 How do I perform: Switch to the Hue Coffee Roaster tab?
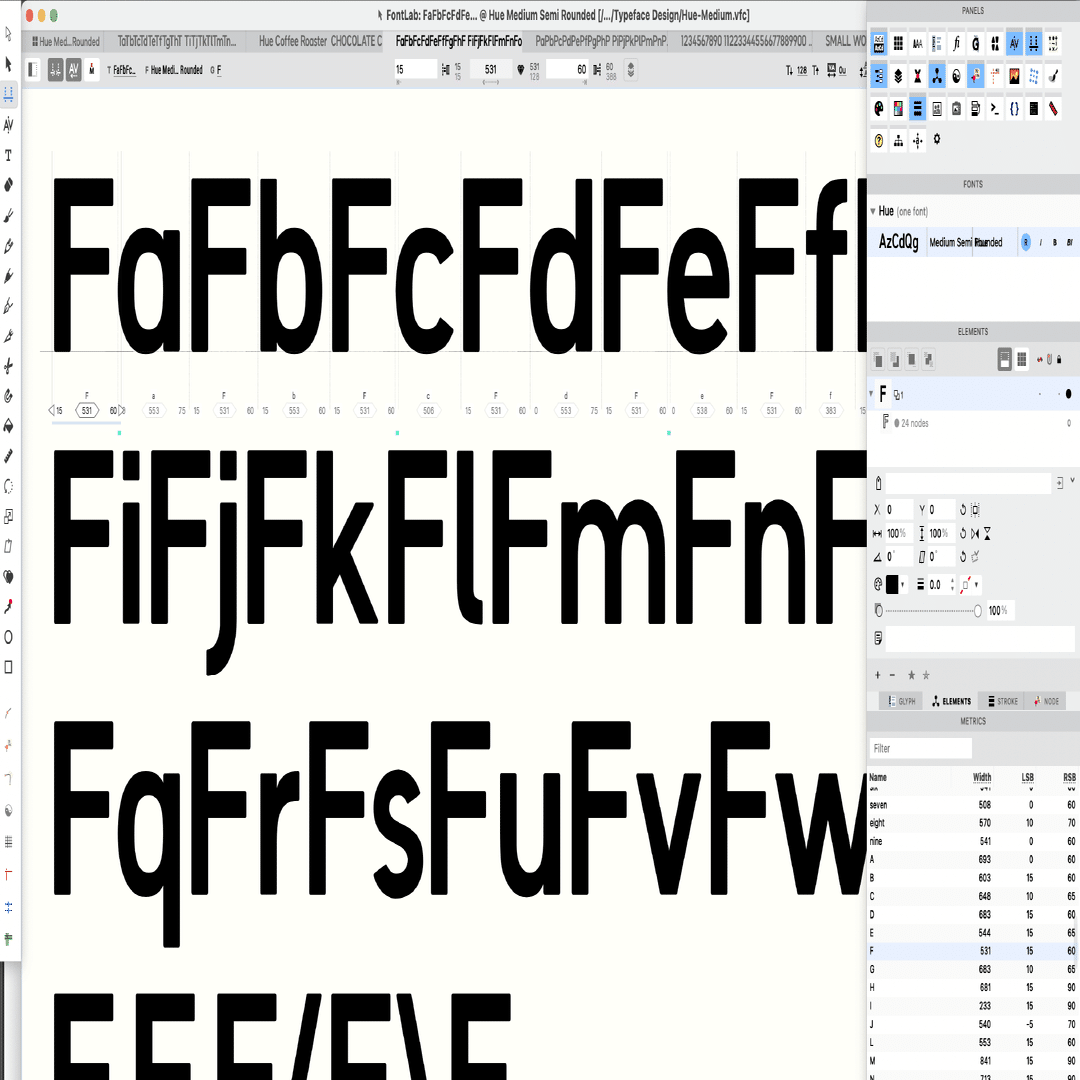pos(320,41)
